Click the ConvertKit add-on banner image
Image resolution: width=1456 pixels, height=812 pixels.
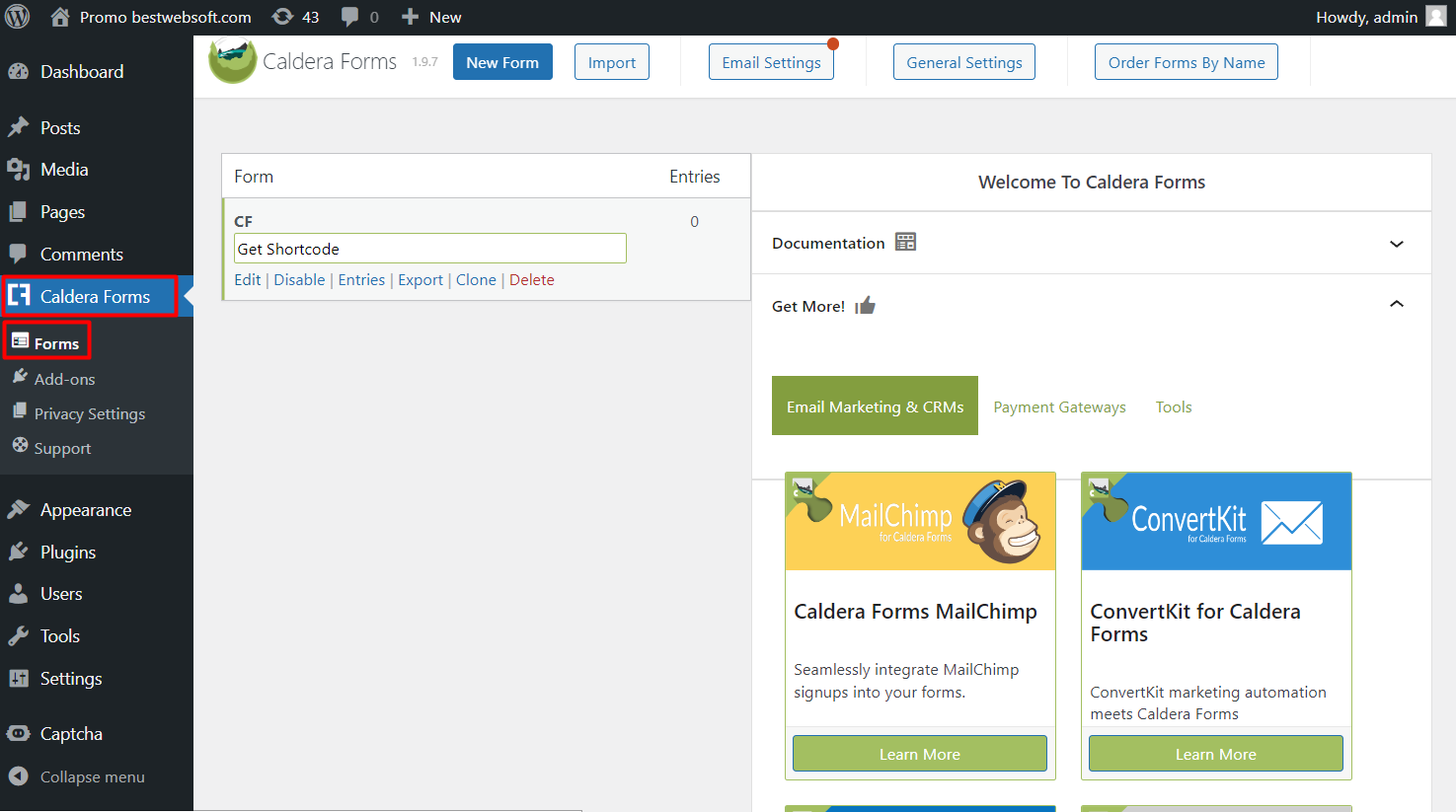(1216, 521)
